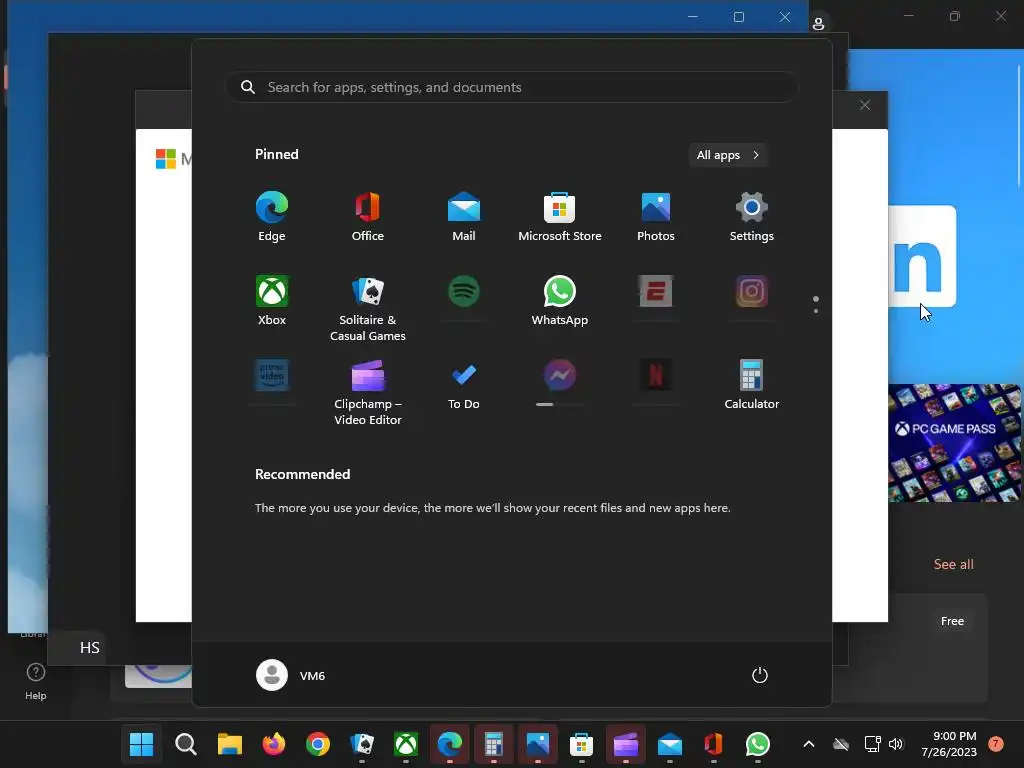Image resolution: width=1024 pixels, height=768 pixels.
Task: Click the Free button in Store window
Action: [952, 621]
